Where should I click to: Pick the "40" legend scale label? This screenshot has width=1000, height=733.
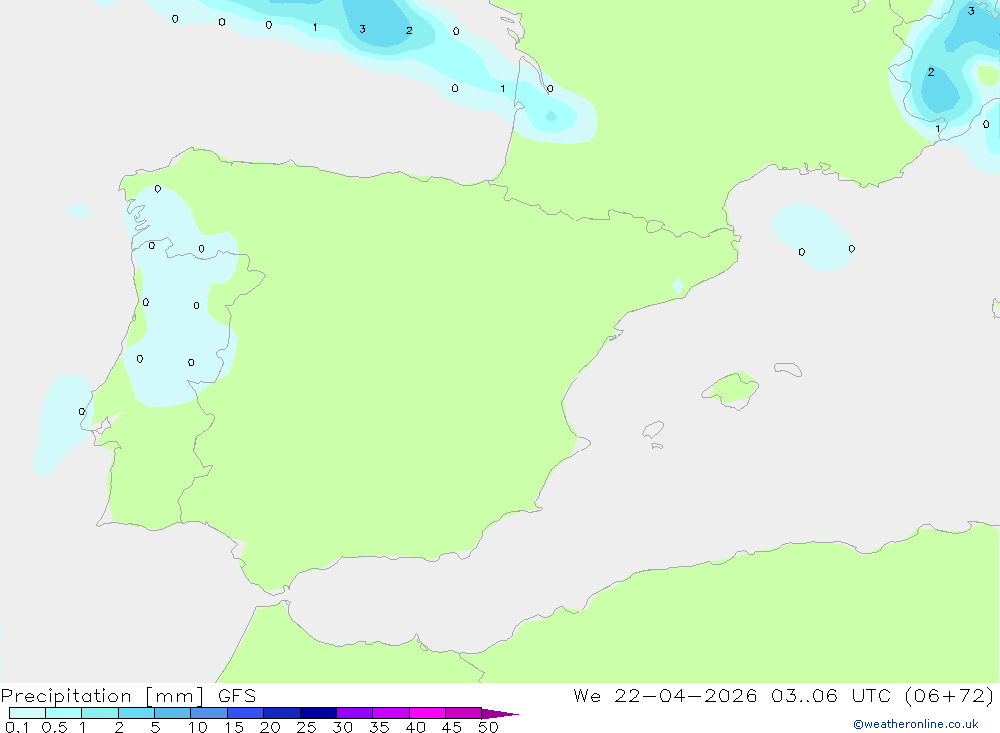[x=416, y=727]
